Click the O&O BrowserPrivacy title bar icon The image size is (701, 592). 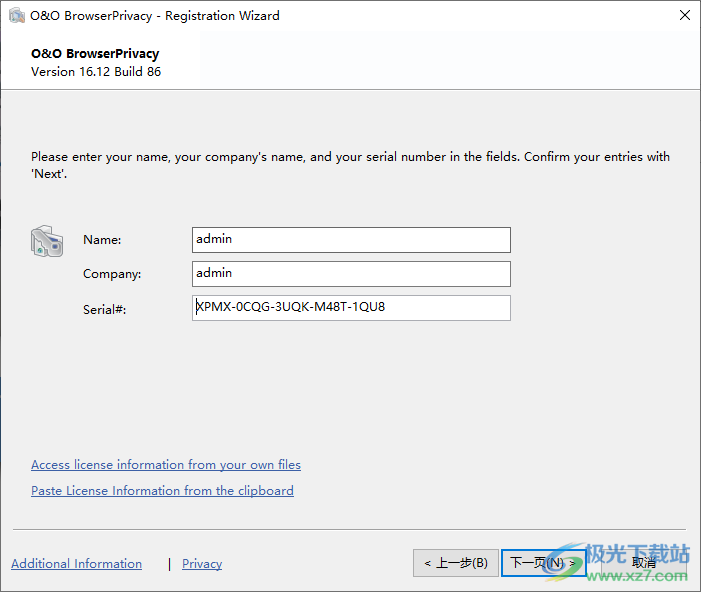coord(17,16)
